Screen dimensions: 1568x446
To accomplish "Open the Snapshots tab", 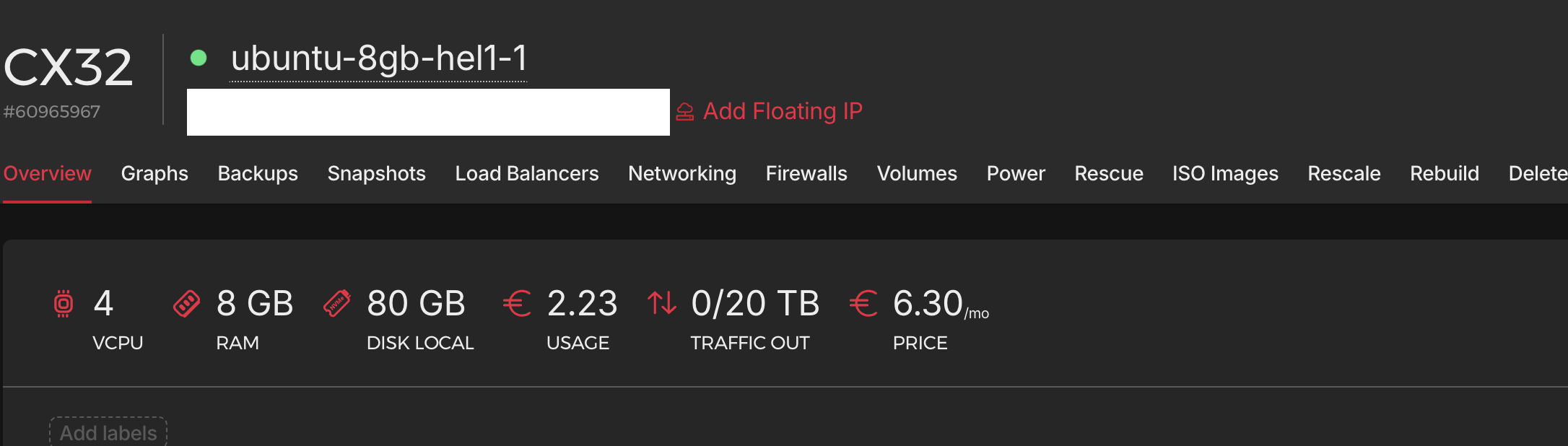I will (x=376, y=174).
